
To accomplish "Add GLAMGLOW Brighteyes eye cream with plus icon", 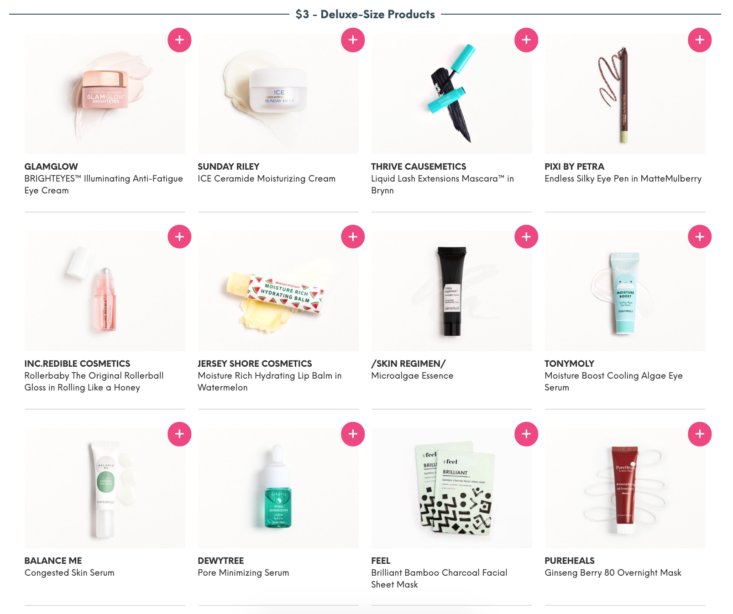I will pos(180,40).
